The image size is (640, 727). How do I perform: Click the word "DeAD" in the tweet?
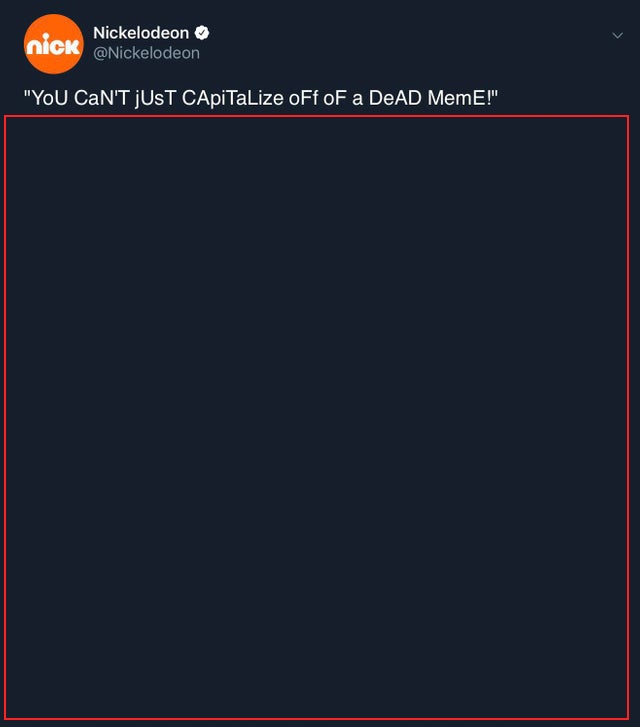[395, 98]
